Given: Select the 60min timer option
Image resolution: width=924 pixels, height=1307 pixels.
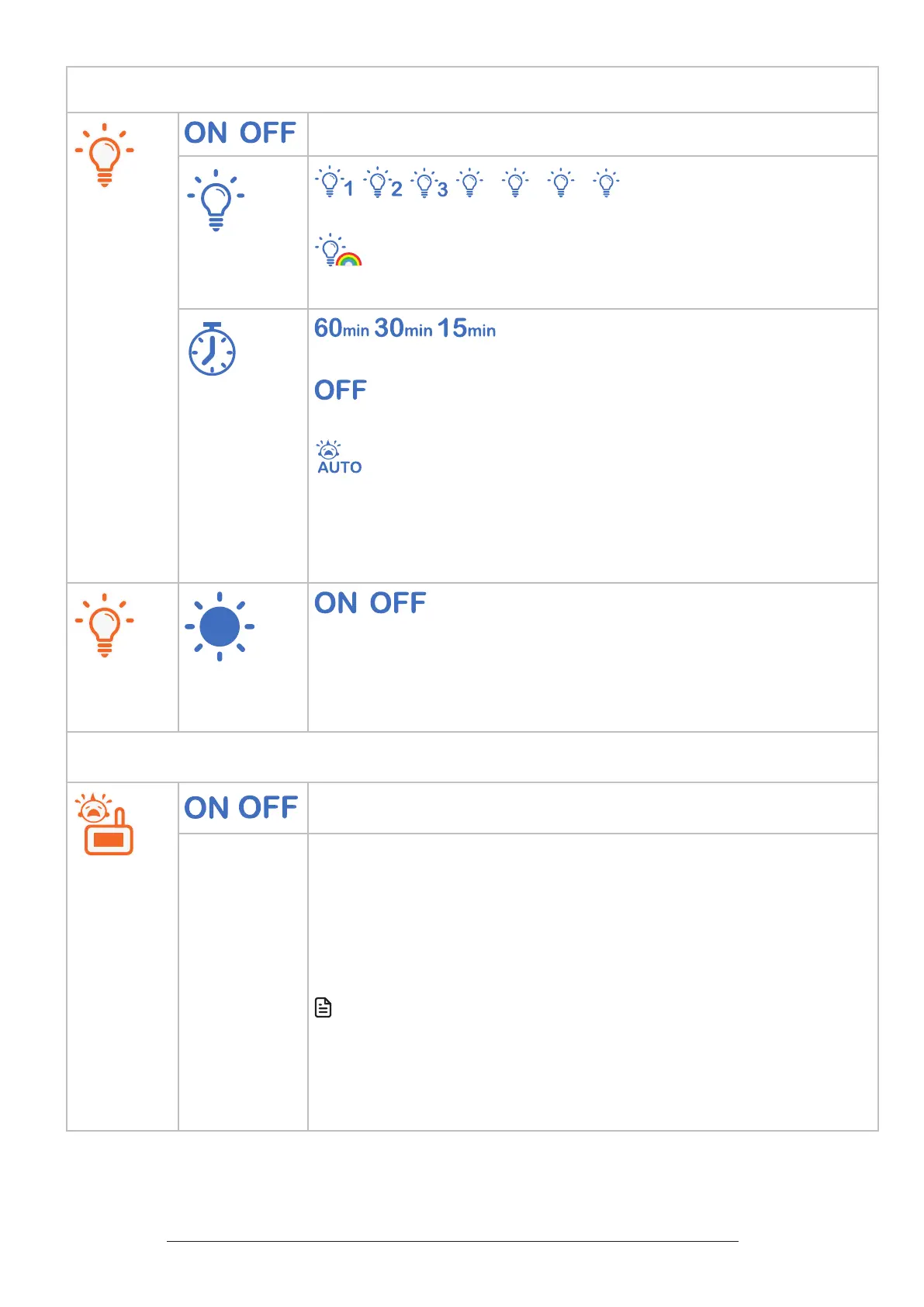Looking at the screenshot, I should (x=341, y=328).
